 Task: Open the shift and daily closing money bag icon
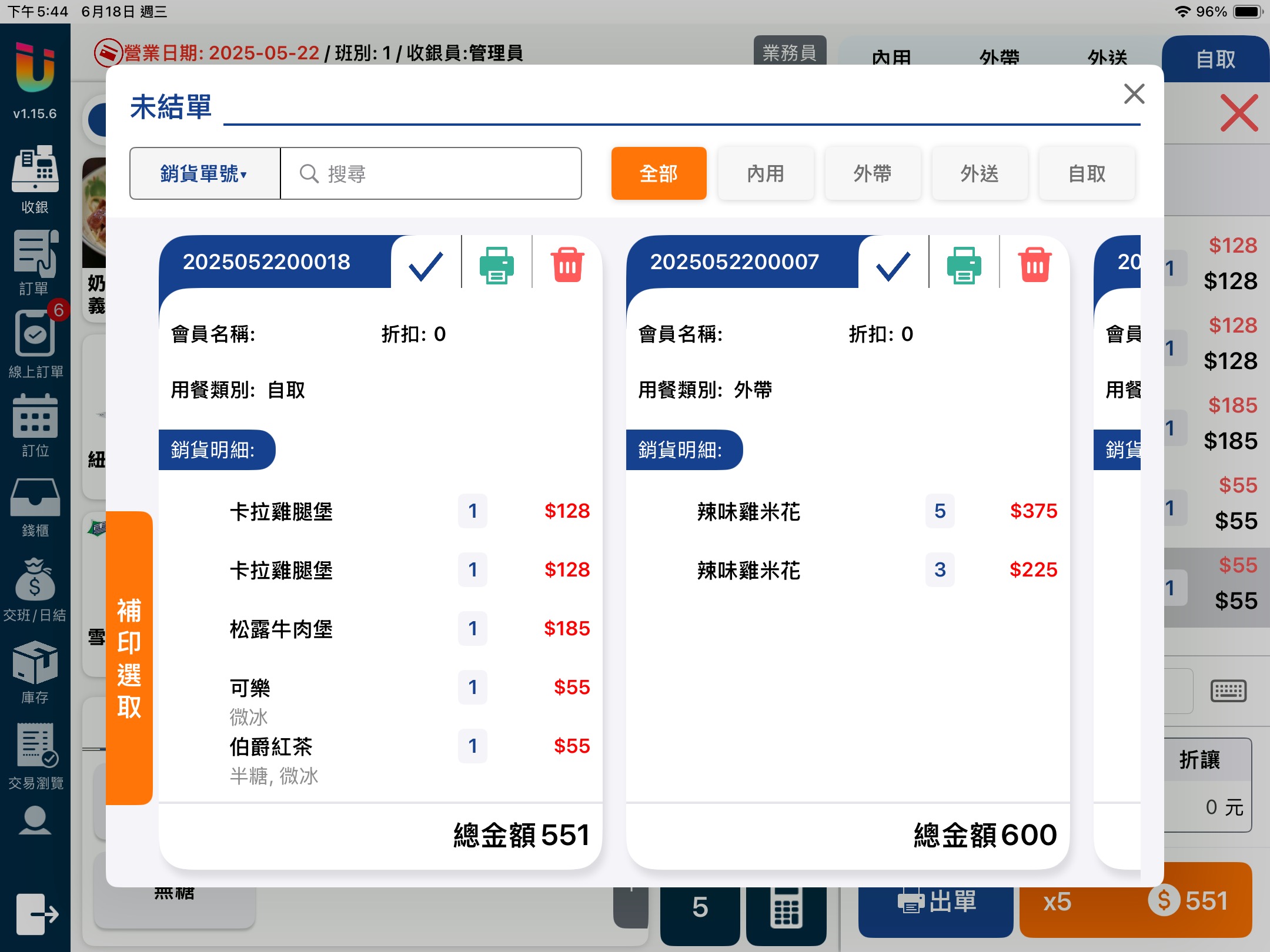(35, 582)
